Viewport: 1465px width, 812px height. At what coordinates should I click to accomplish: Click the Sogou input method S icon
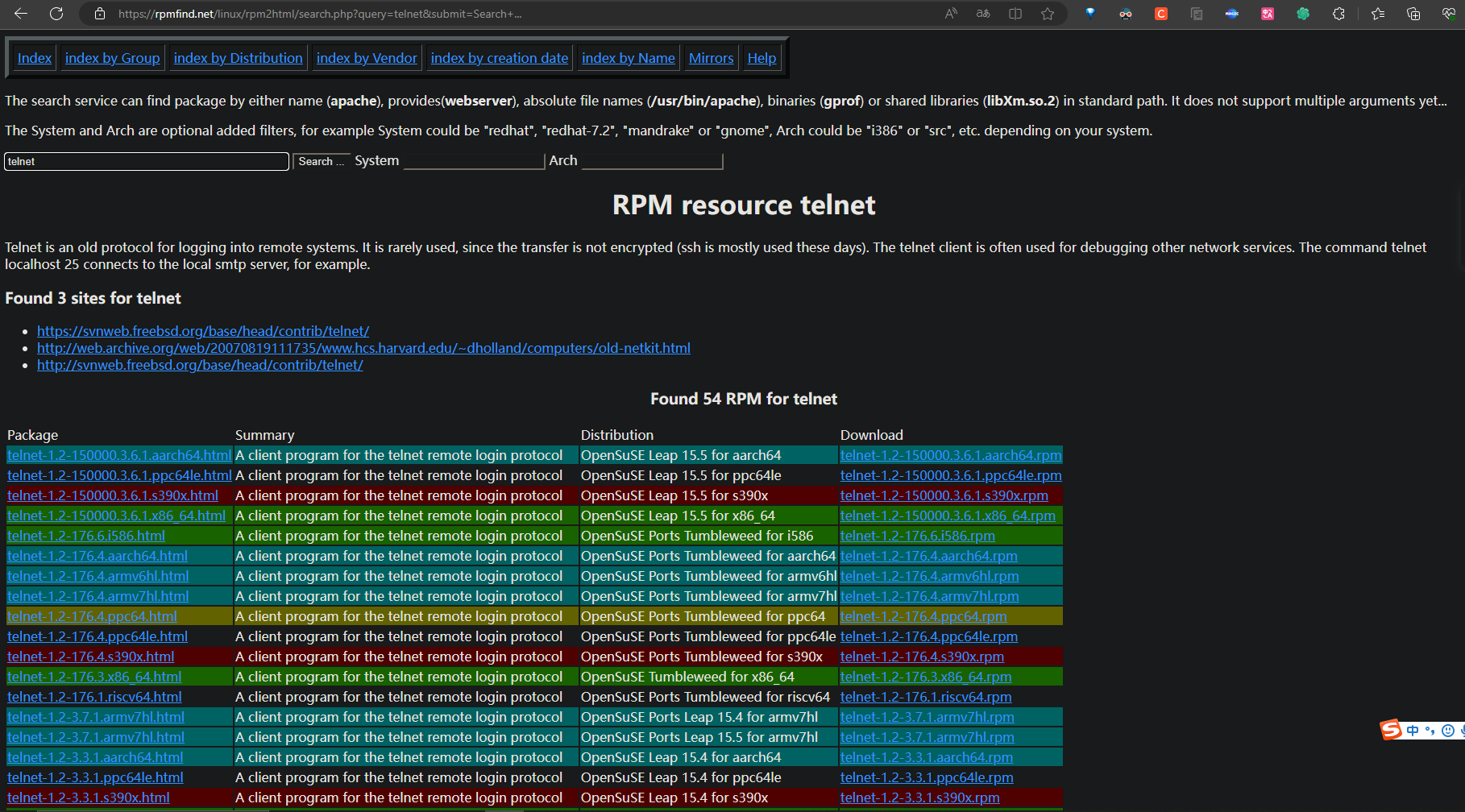click(1391, 730)
